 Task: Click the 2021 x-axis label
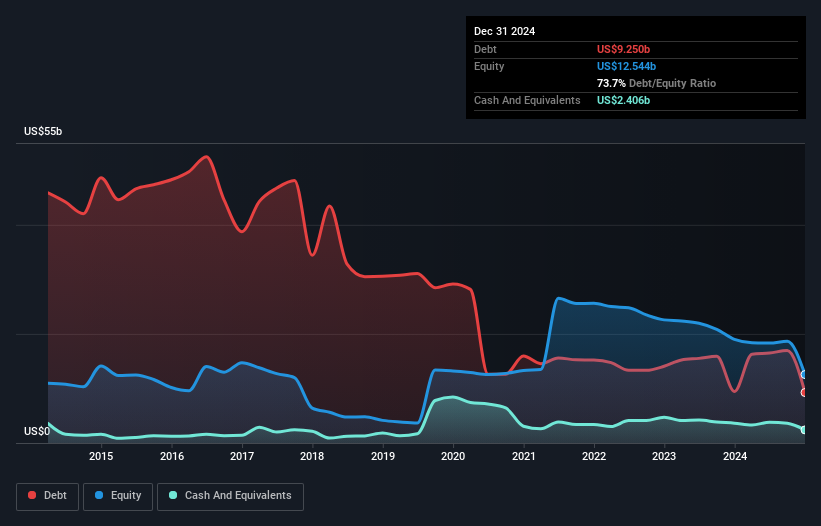pos(524,456)
